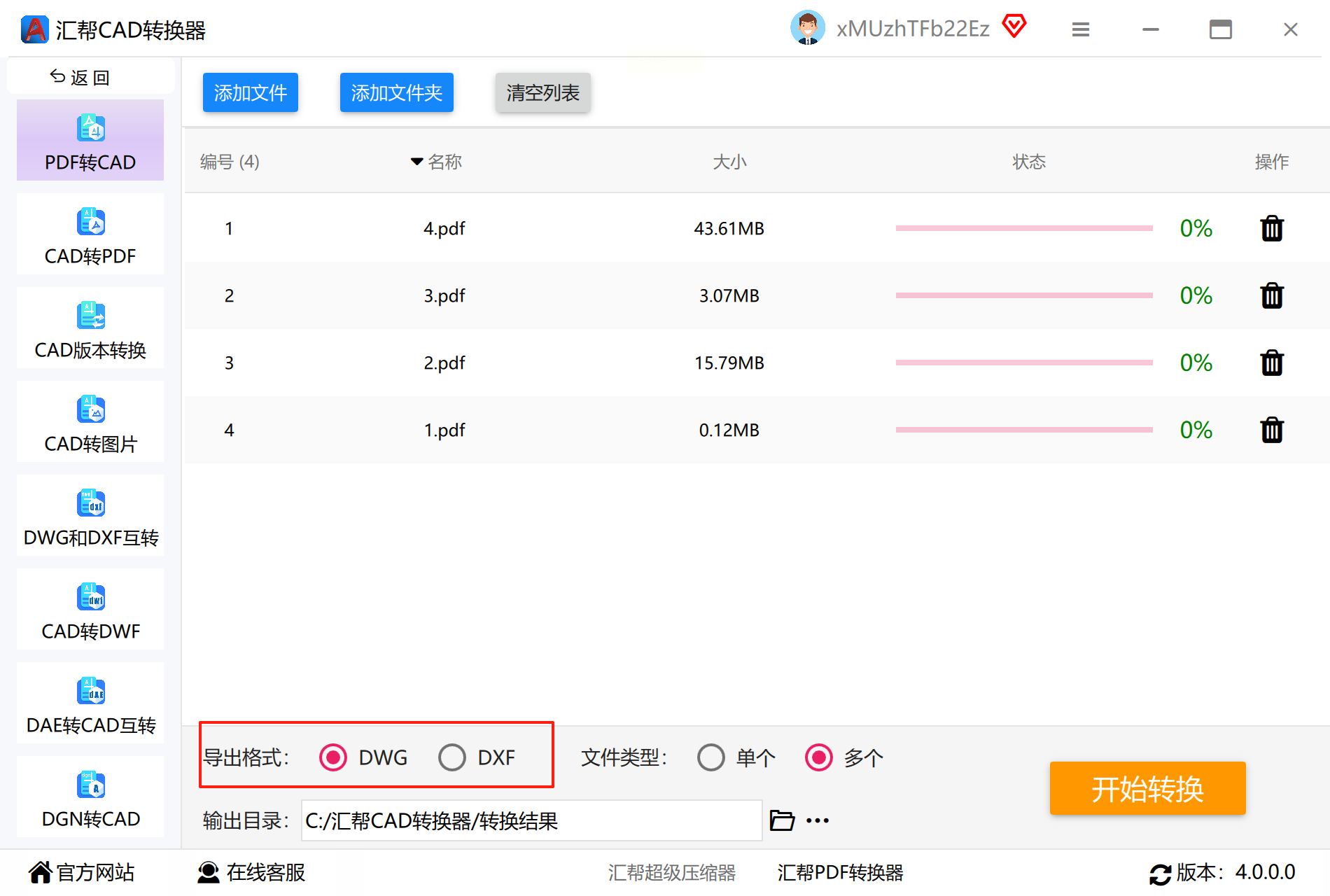The image size is (1330, 896).
Task: Open the output folder via folder icon
Action: tap(782, 820)
